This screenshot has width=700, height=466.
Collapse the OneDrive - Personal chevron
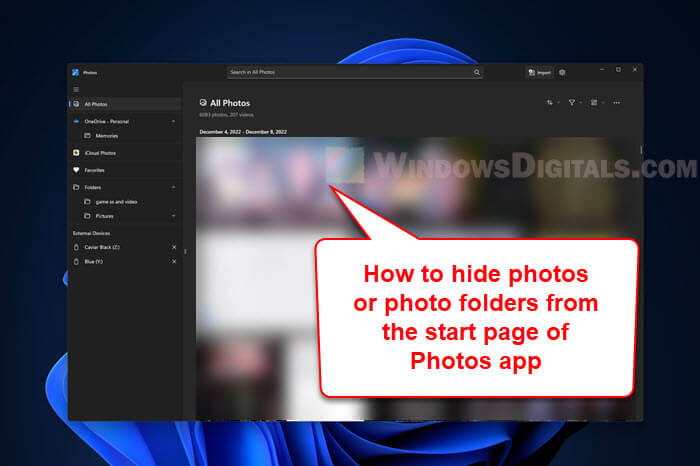click(x=173, y=121)
